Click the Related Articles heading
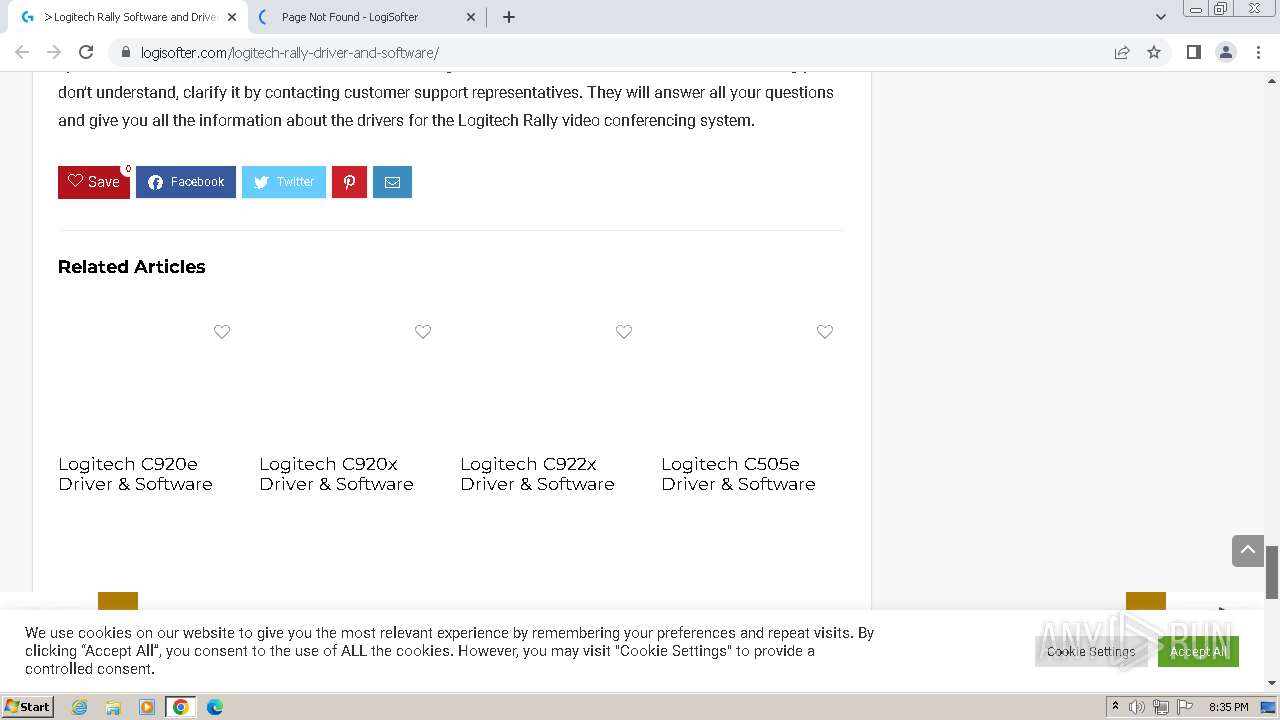 pyautogui.click(x=132, y=267)
